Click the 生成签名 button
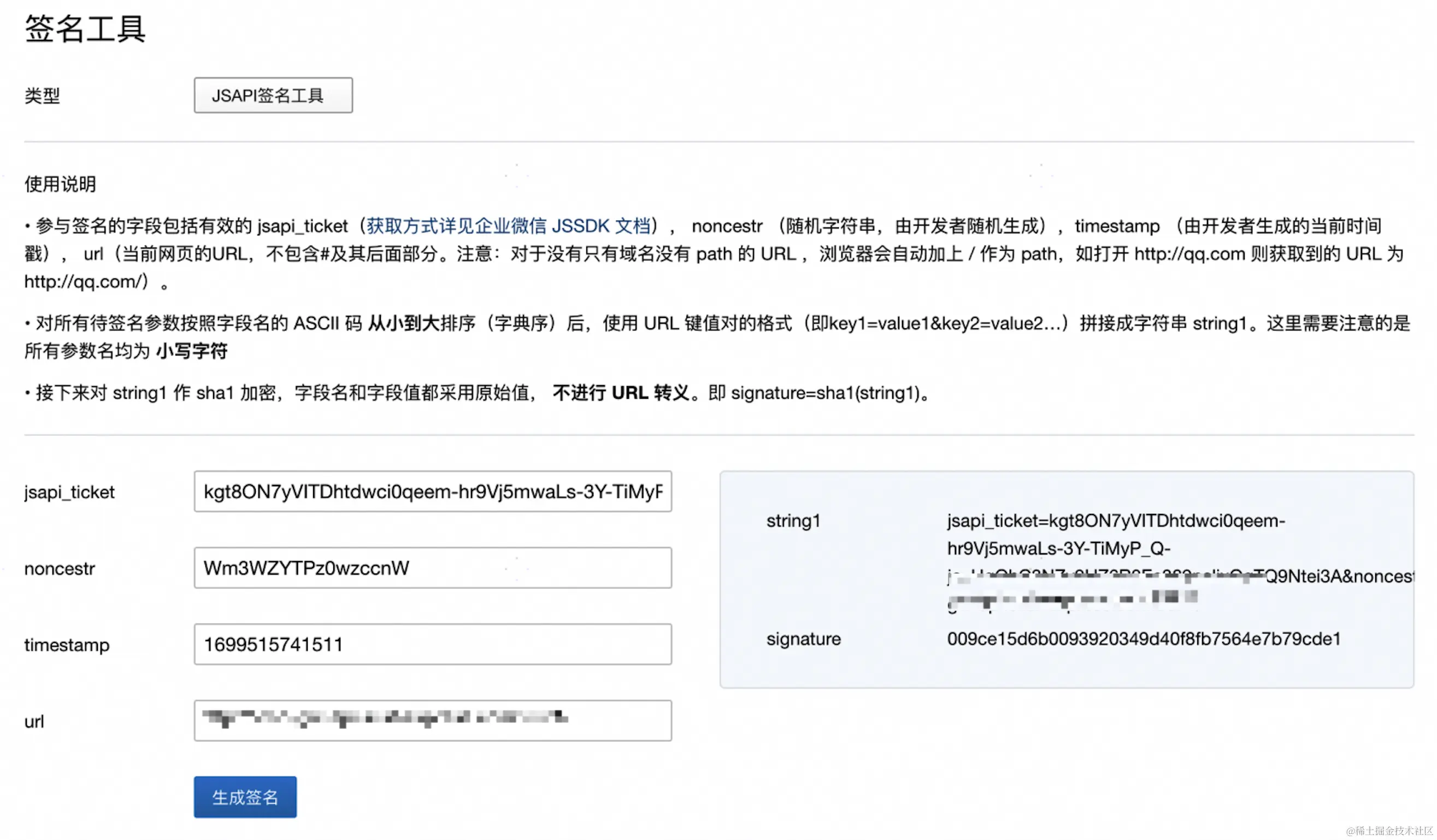 click(x=245, y=797)
